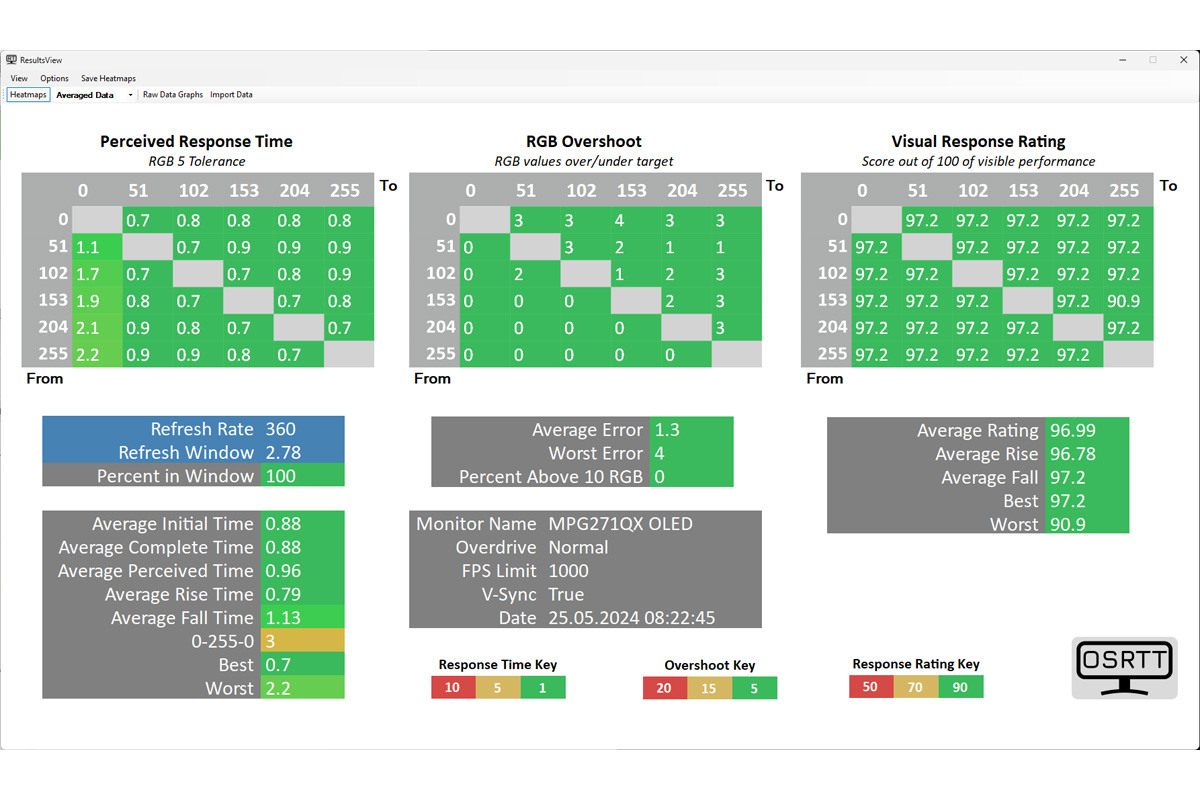Click the yellow 0-255-0 value cell
The image size is (1200, 800).
tap(302, 641)
